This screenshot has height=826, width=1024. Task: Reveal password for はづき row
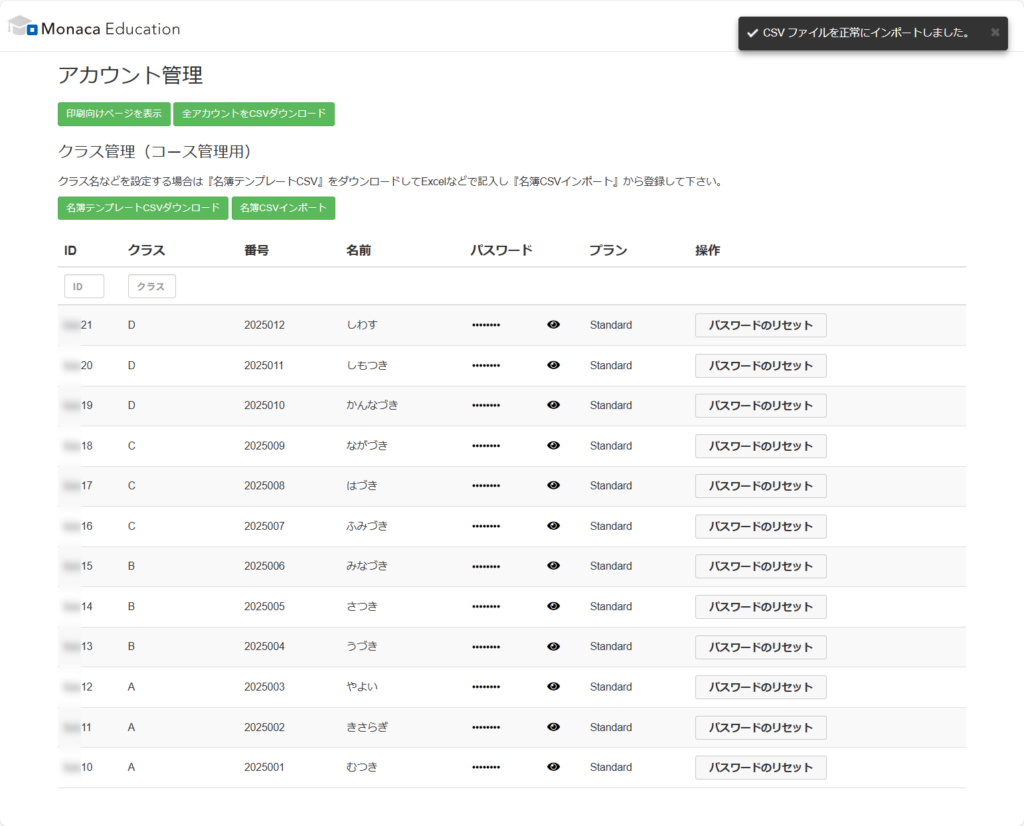pyautogui.click(x=553, y=485)
